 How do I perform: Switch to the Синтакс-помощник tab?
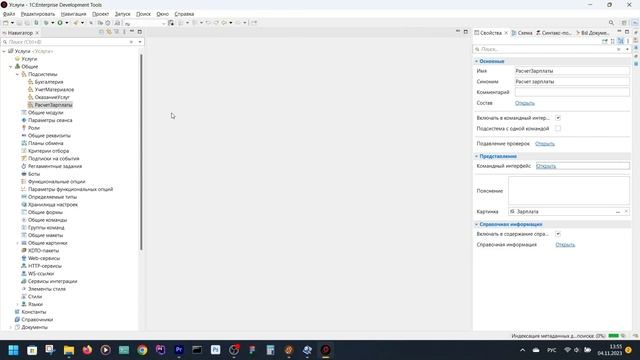(x=554, y=33)
